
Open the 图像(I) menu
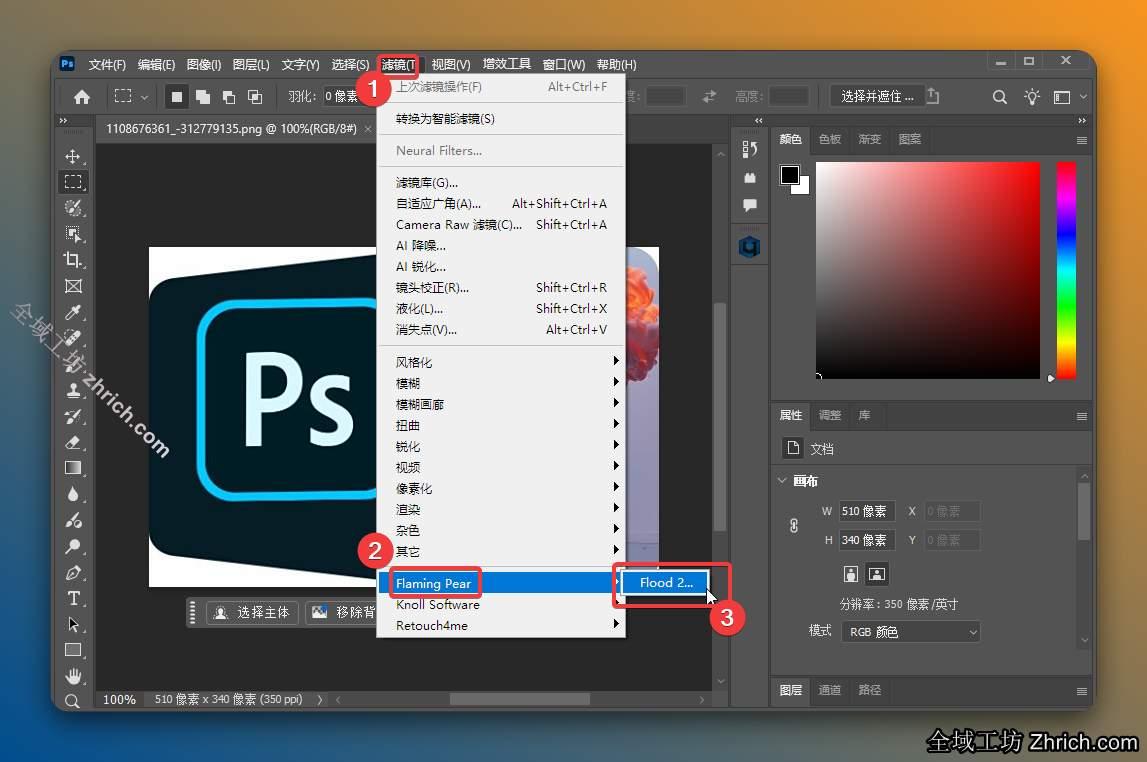203,64
